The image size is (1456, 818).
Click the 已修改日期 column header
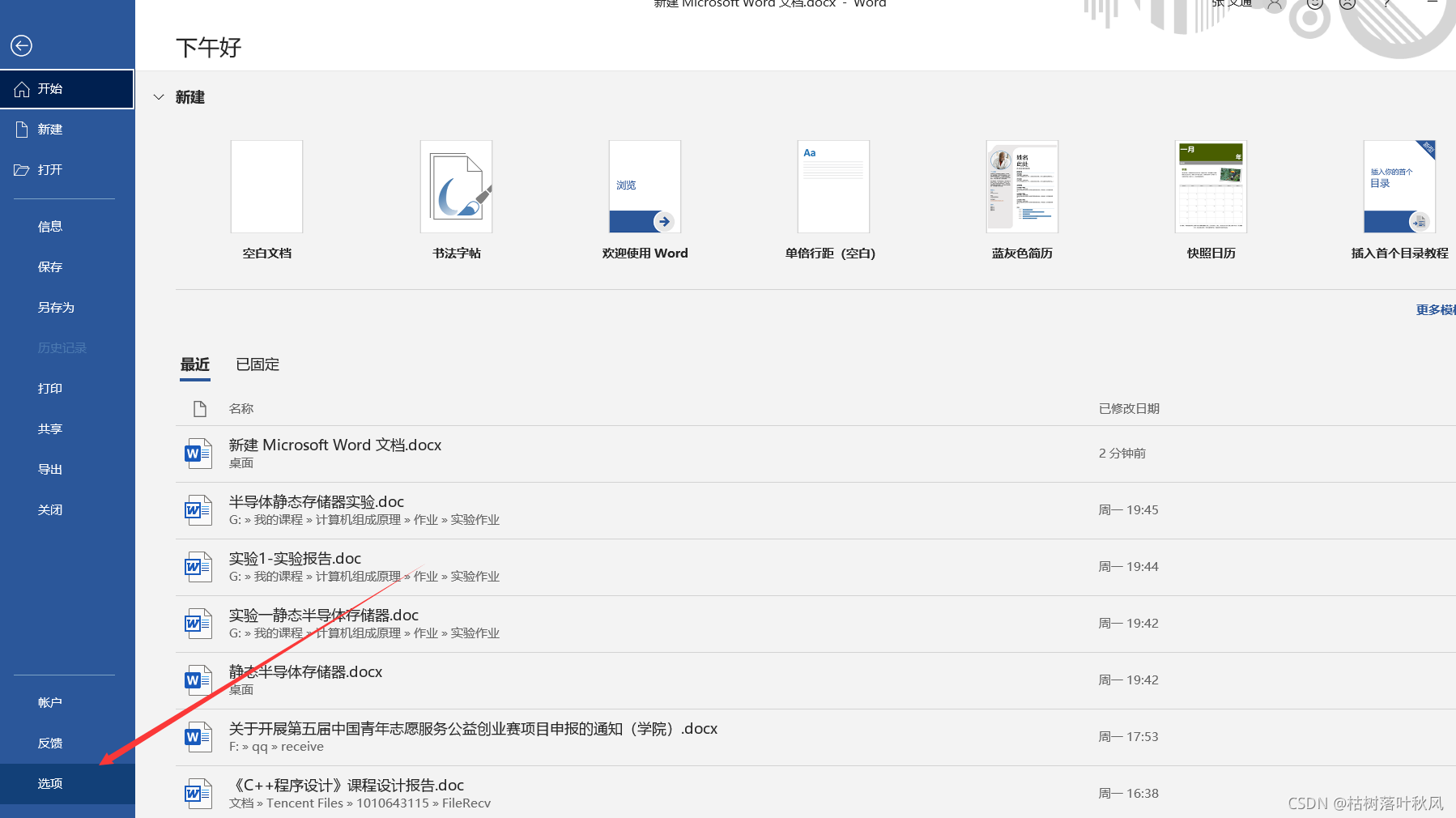click(x=1129, y=409)
